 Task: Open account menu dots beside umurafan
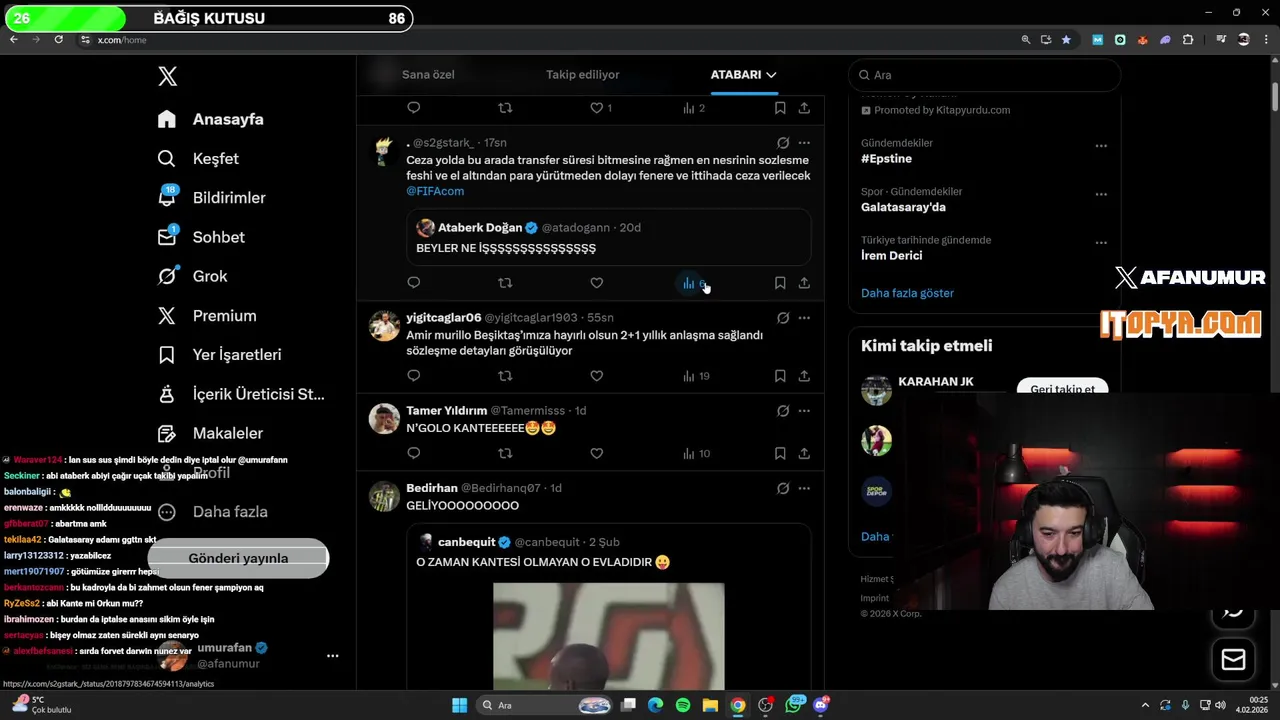[332, 656]
